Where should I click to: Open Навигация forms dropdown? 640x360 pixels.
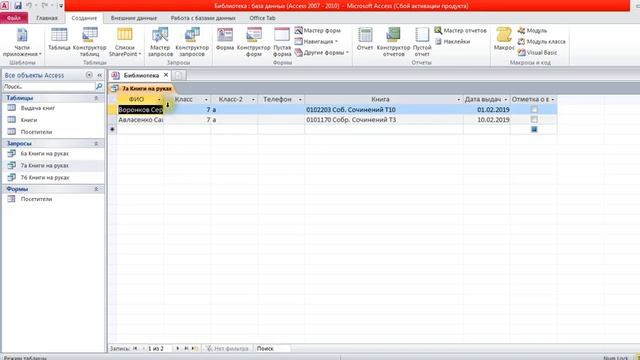[x=316, y=42]
